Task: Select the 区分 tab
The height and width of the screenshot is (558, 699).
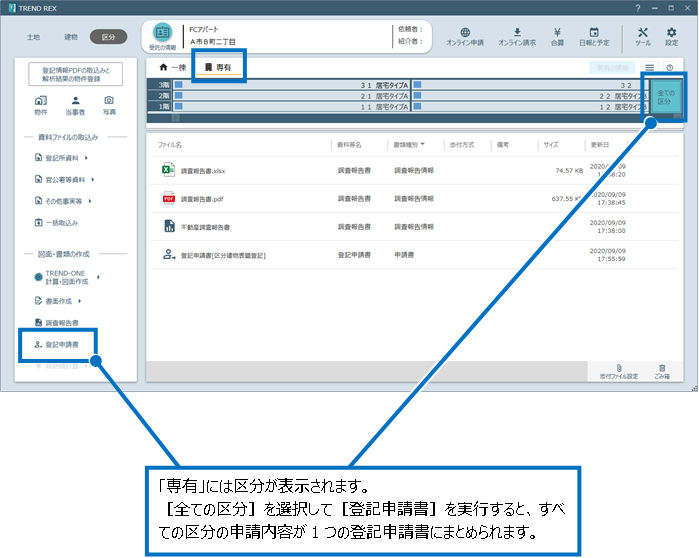Action: [108, 37]
